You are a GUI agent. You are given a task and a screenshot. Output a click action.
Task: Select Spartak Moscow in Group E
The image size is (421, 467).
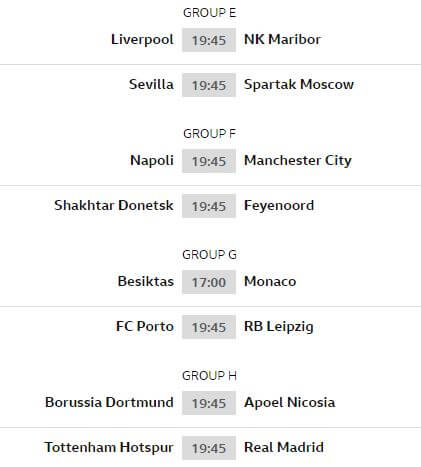click(x=299, y=85)
